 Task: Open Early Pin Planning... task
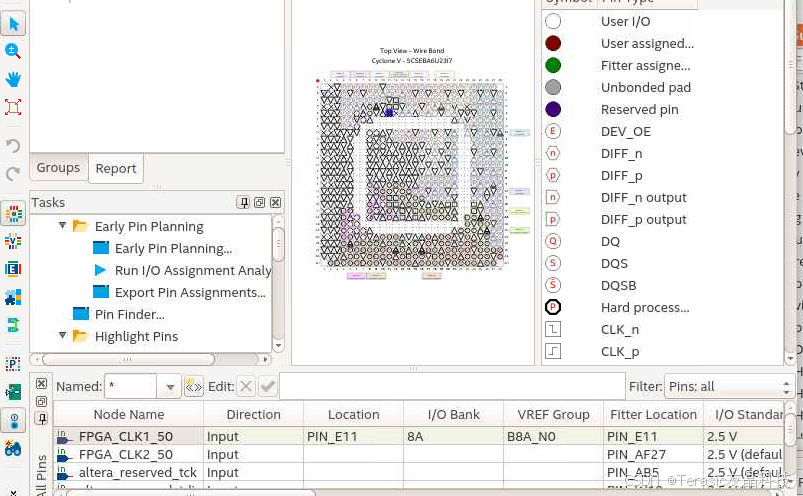click(x=173, y=248)
